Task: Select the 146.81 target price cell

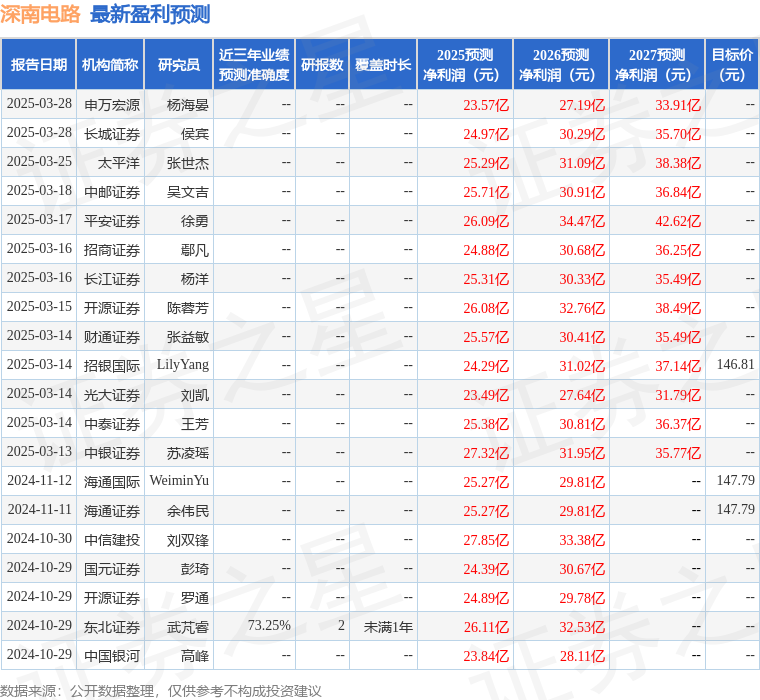Action: (x=735, y=365)
